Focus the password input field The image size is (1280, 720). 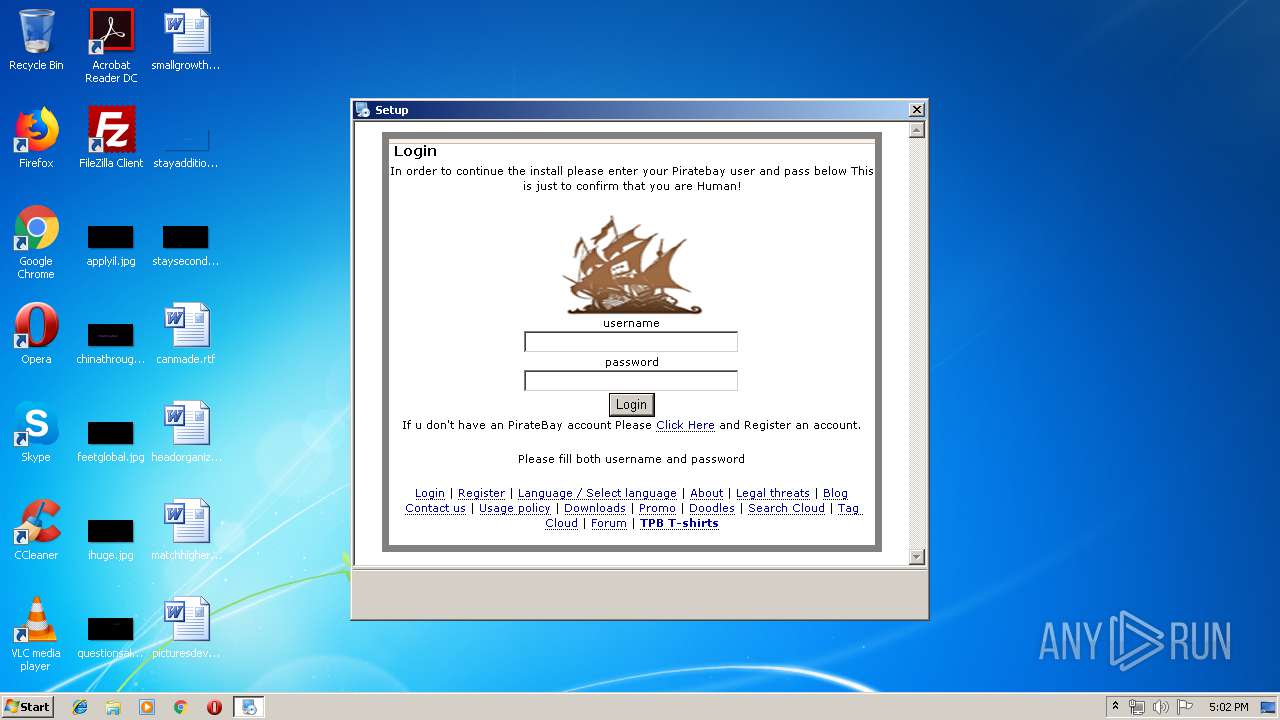click(x=631, y=381)
